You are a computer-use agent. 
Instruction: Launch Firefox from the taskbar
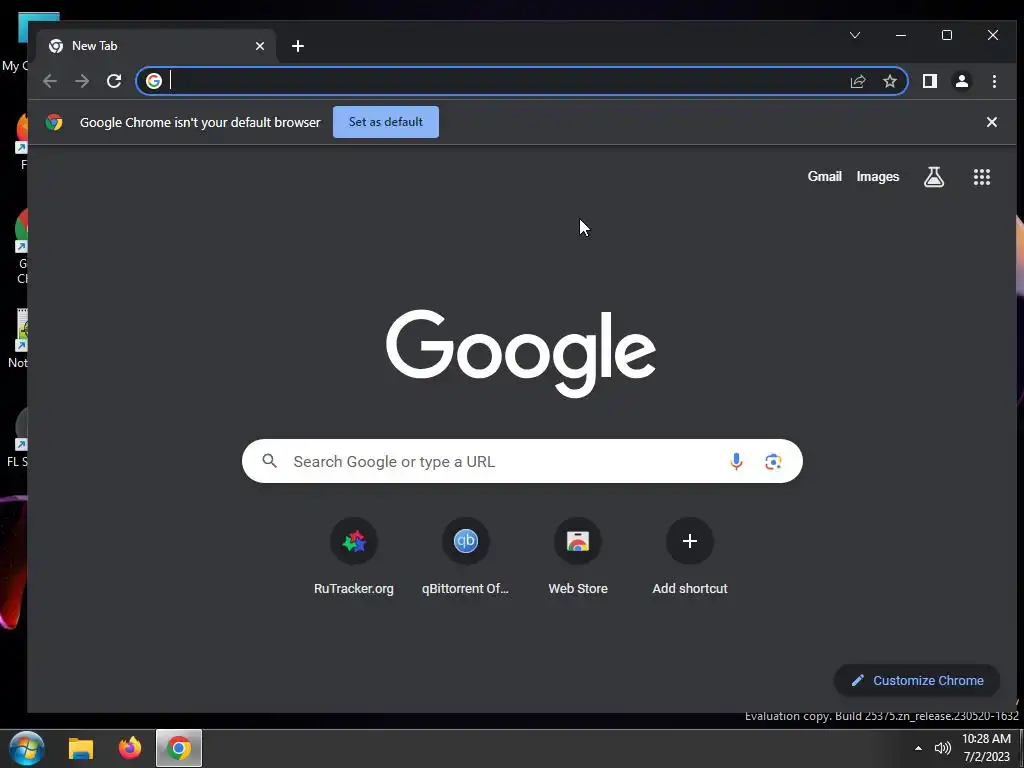[x=130, y=748]
